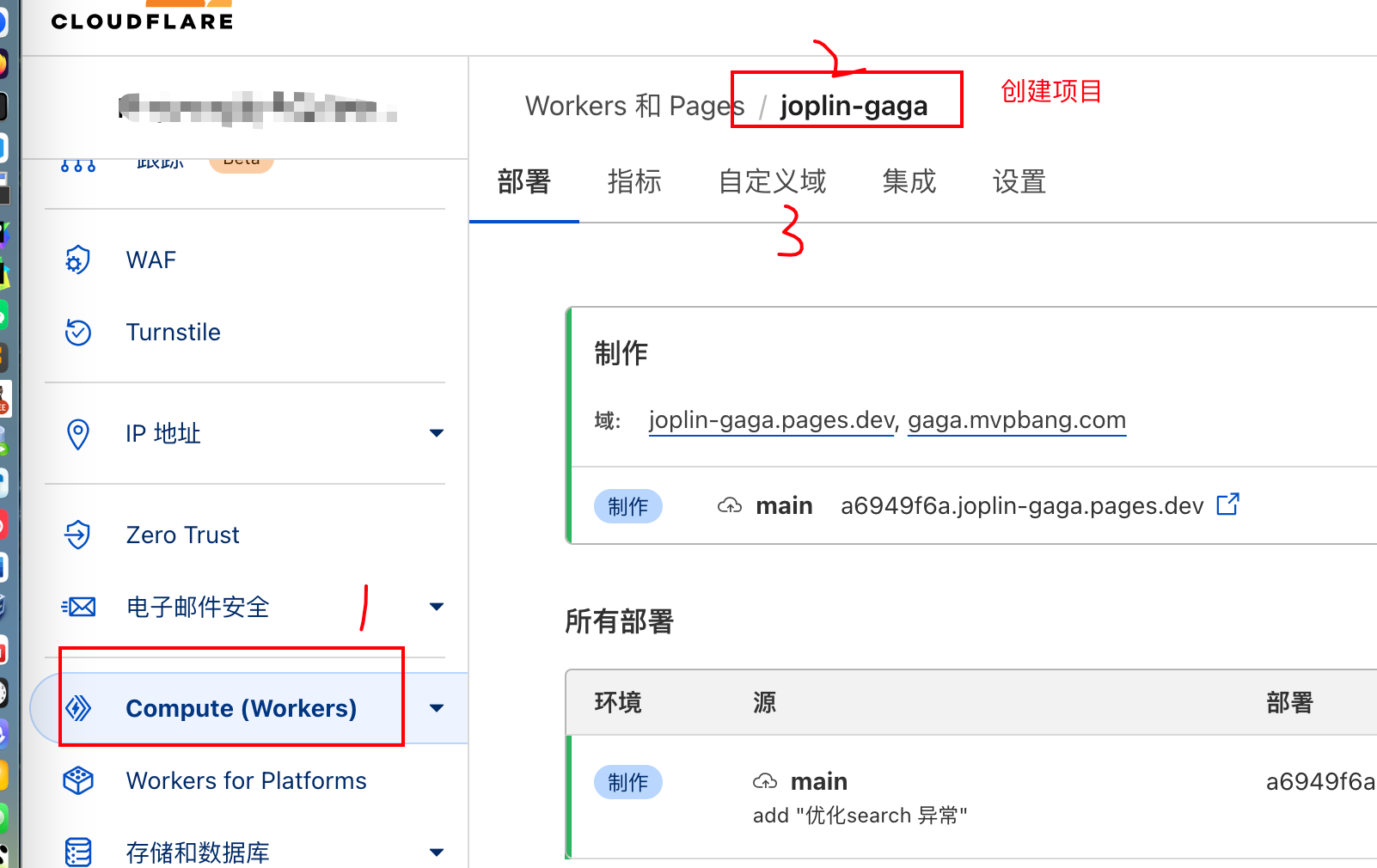This screenshot has height=868, width=1377.
Task: Click the IP address location pin icon
Action: 78,434
